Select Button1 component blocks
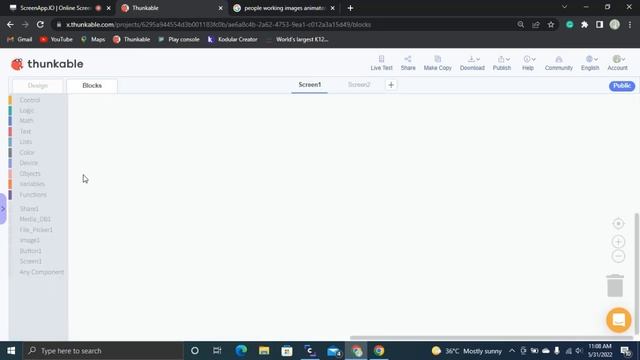 [31, 251]
